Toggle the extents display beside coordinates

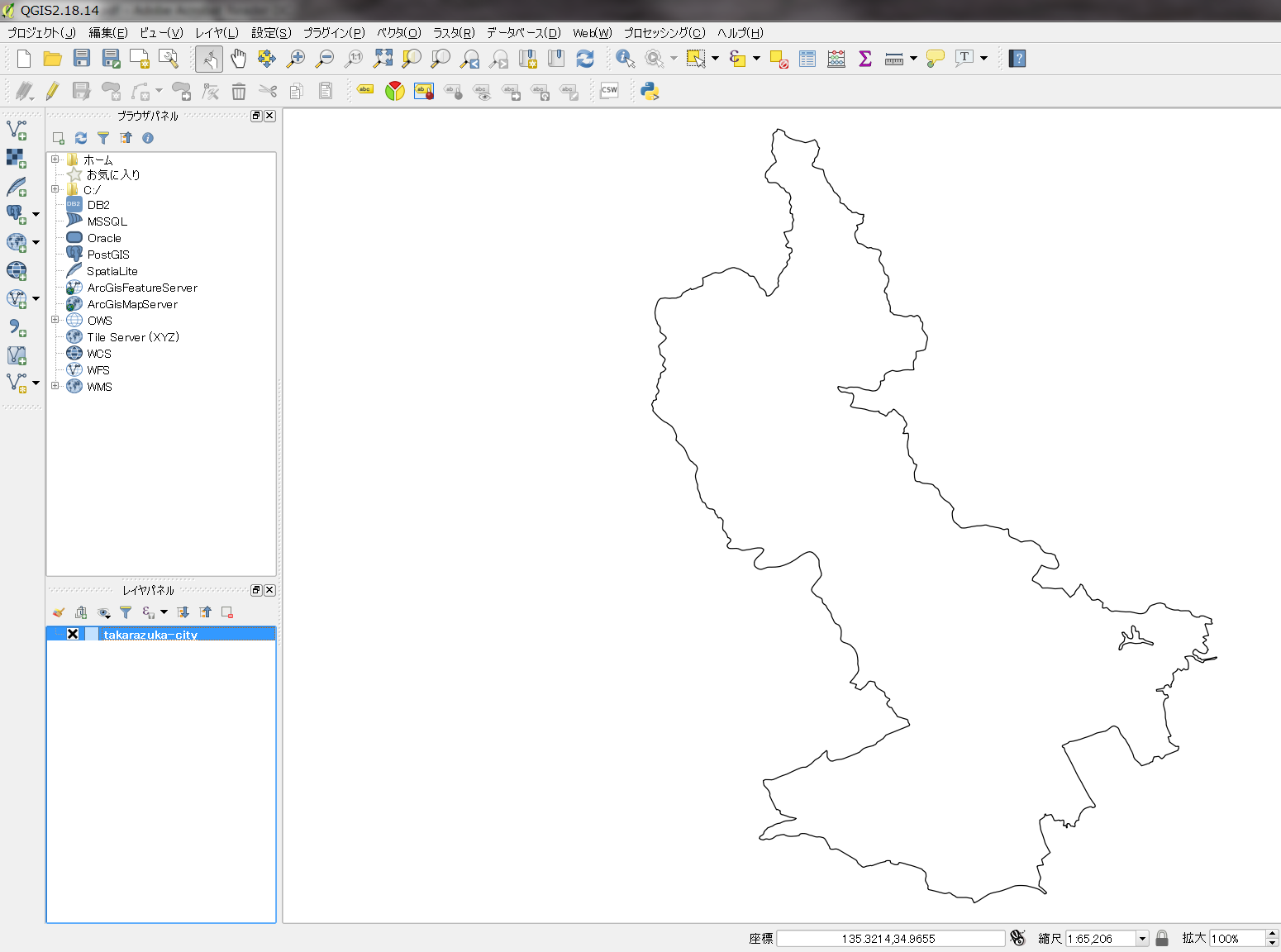(x=1018, y=938)
